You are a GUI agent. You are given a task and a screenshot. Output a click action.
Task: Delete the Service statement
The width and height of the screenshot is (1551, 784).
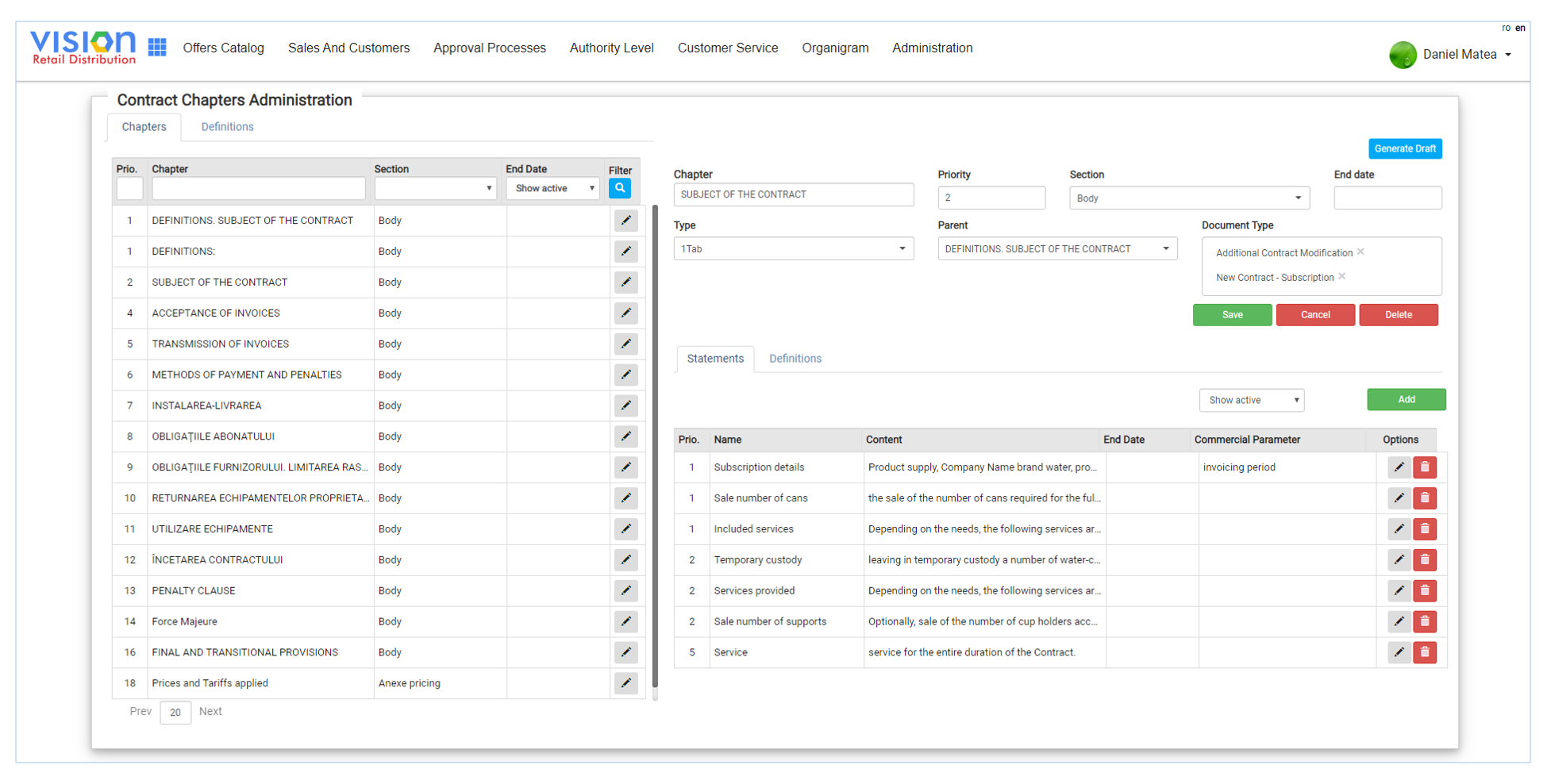(x=1425, y=652)
